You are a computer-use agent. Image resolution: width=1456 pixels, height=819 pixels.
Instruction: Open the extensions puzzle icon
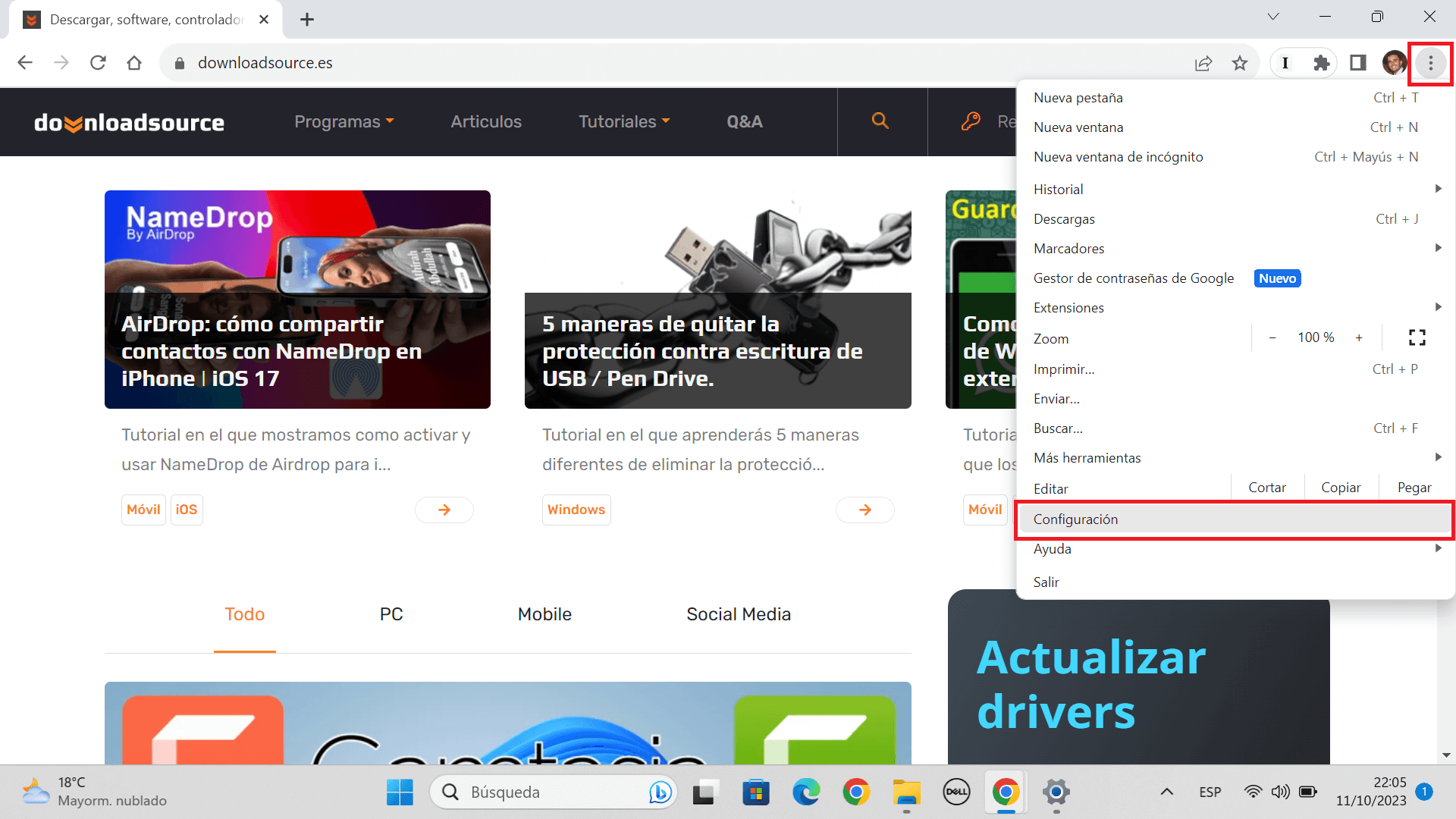coord(1322,63)
